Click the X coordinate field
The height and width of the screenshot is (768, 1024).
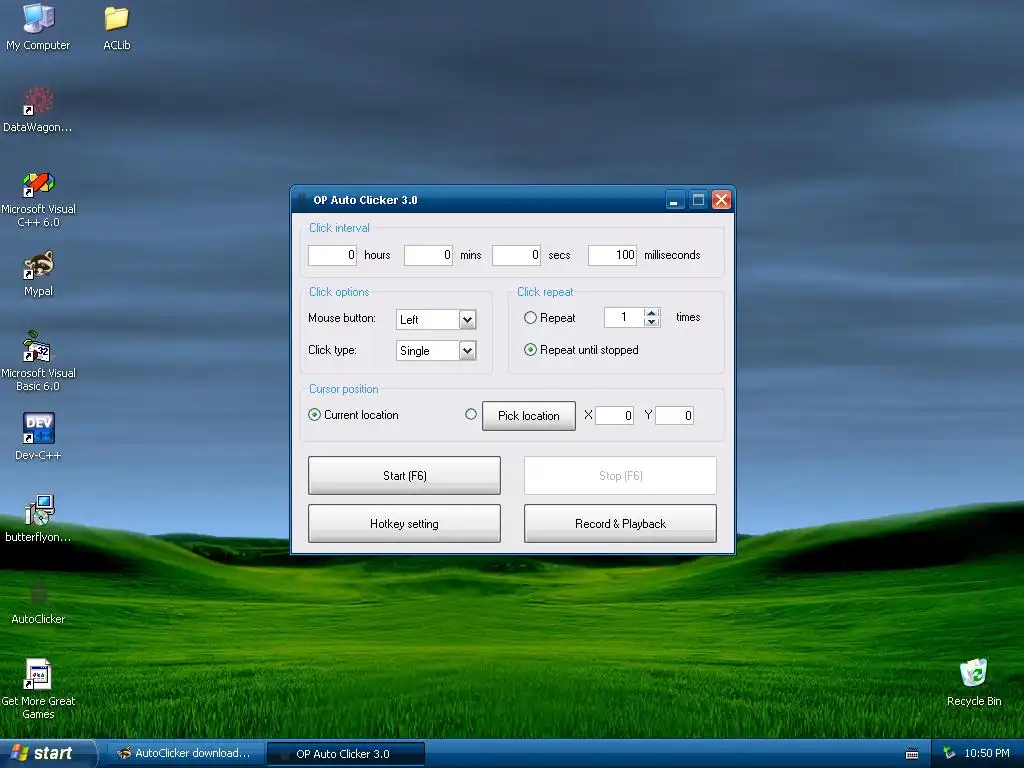615,415
